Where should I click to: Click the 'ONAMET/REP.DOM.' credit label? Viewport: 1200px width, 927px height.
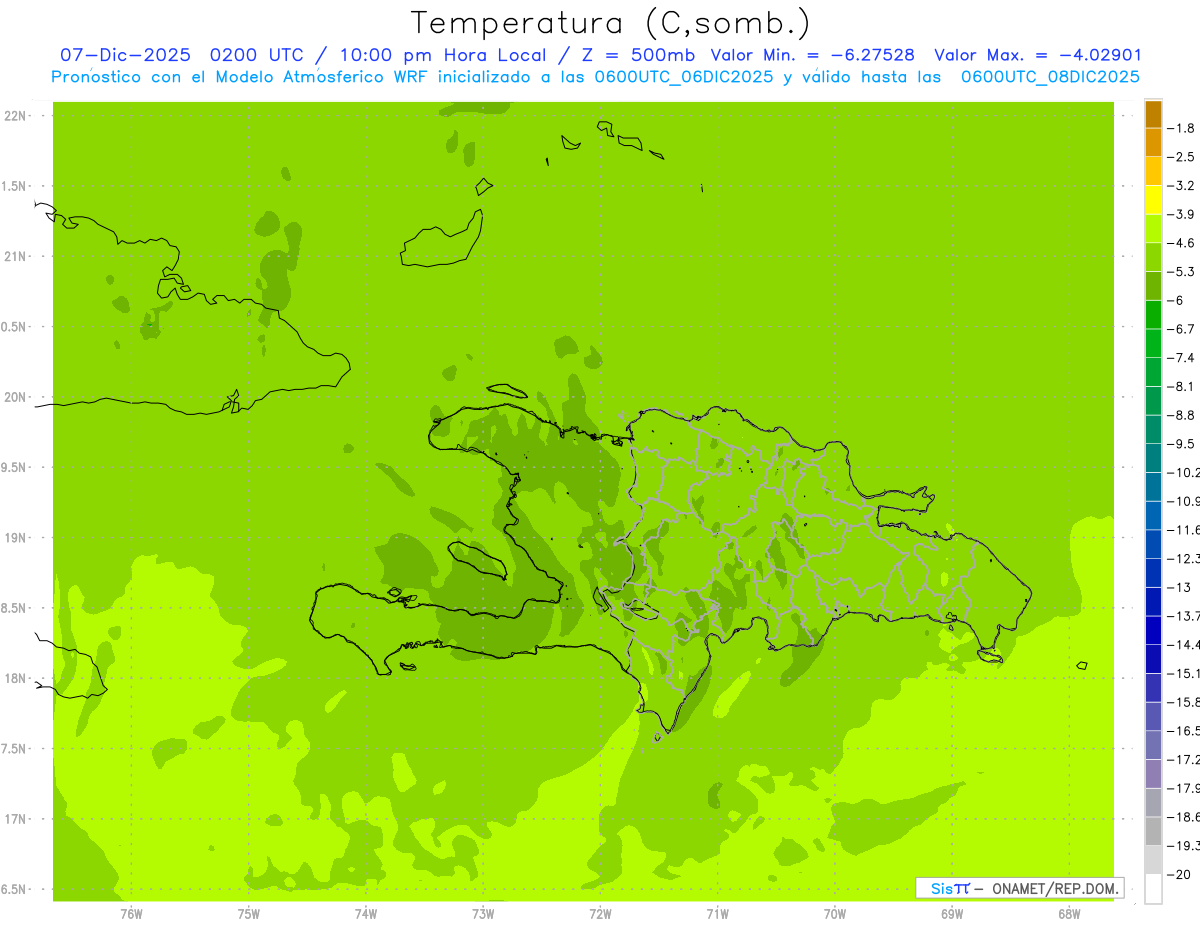pyautogui.click(x=1055, y=888)
